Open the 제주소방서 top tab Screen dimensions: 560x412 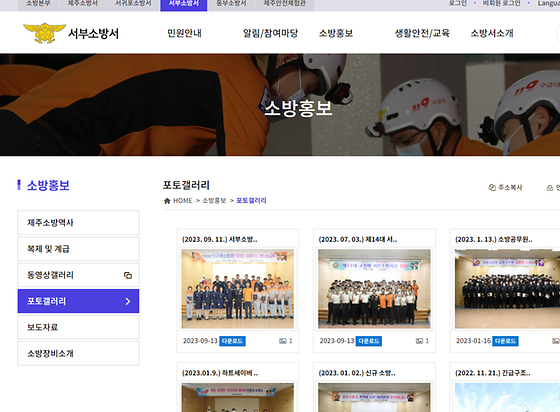point(82,4)
